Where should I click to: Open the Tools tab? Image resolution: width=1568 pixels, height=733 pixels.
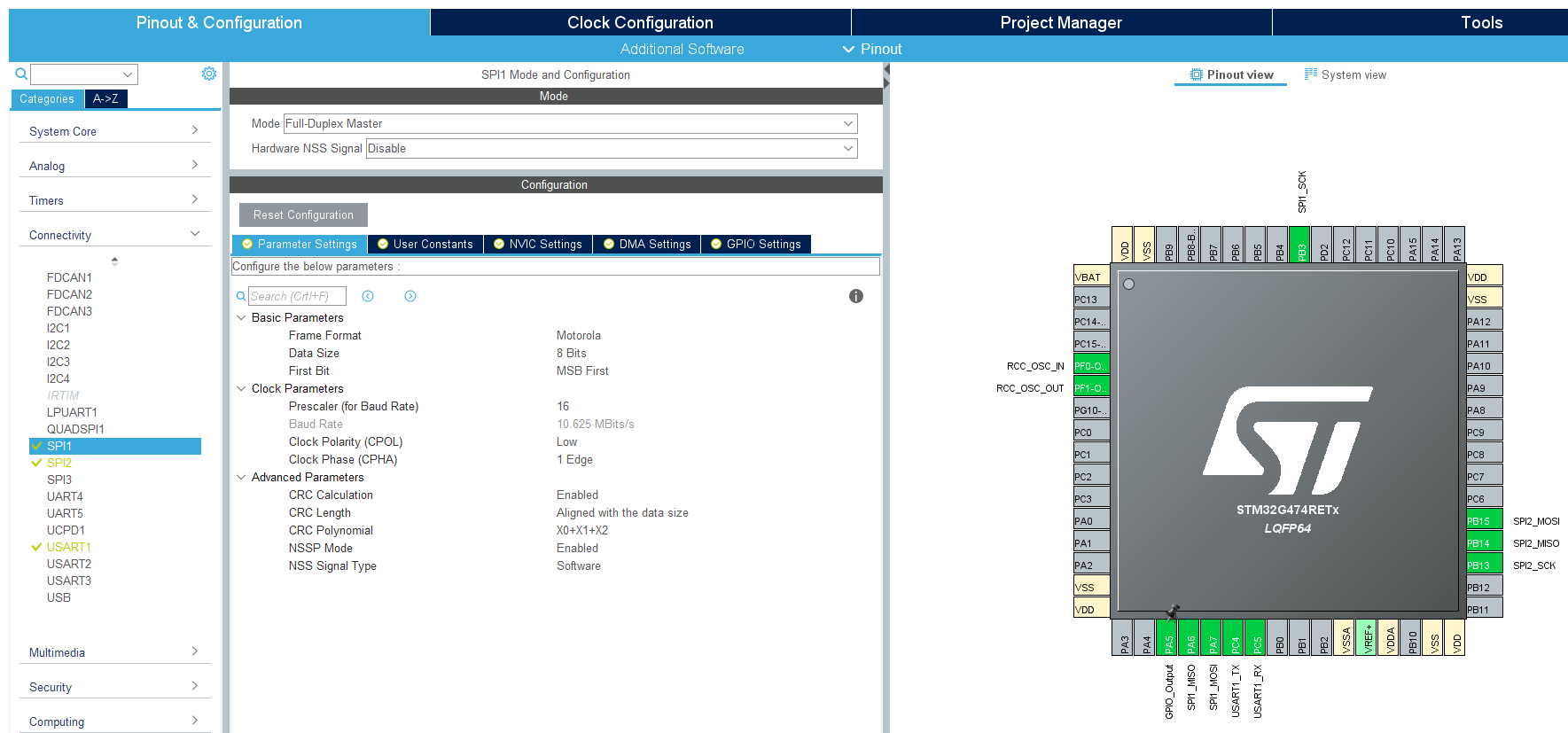point(1420,22)
